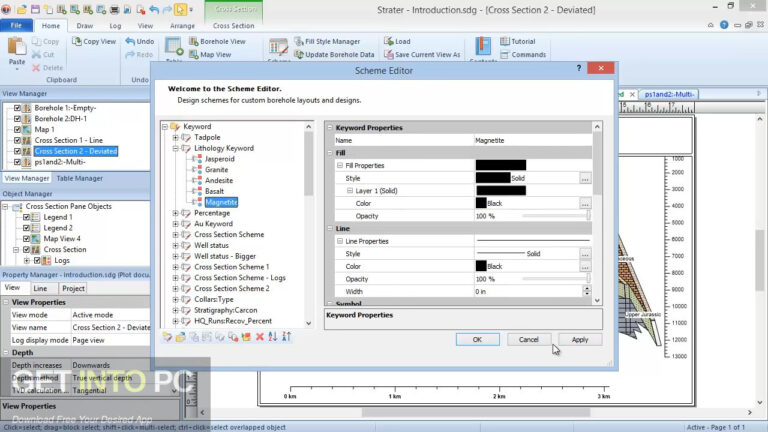Toggle the Logs object checkbox
The image size is (768, 432).
37,261
